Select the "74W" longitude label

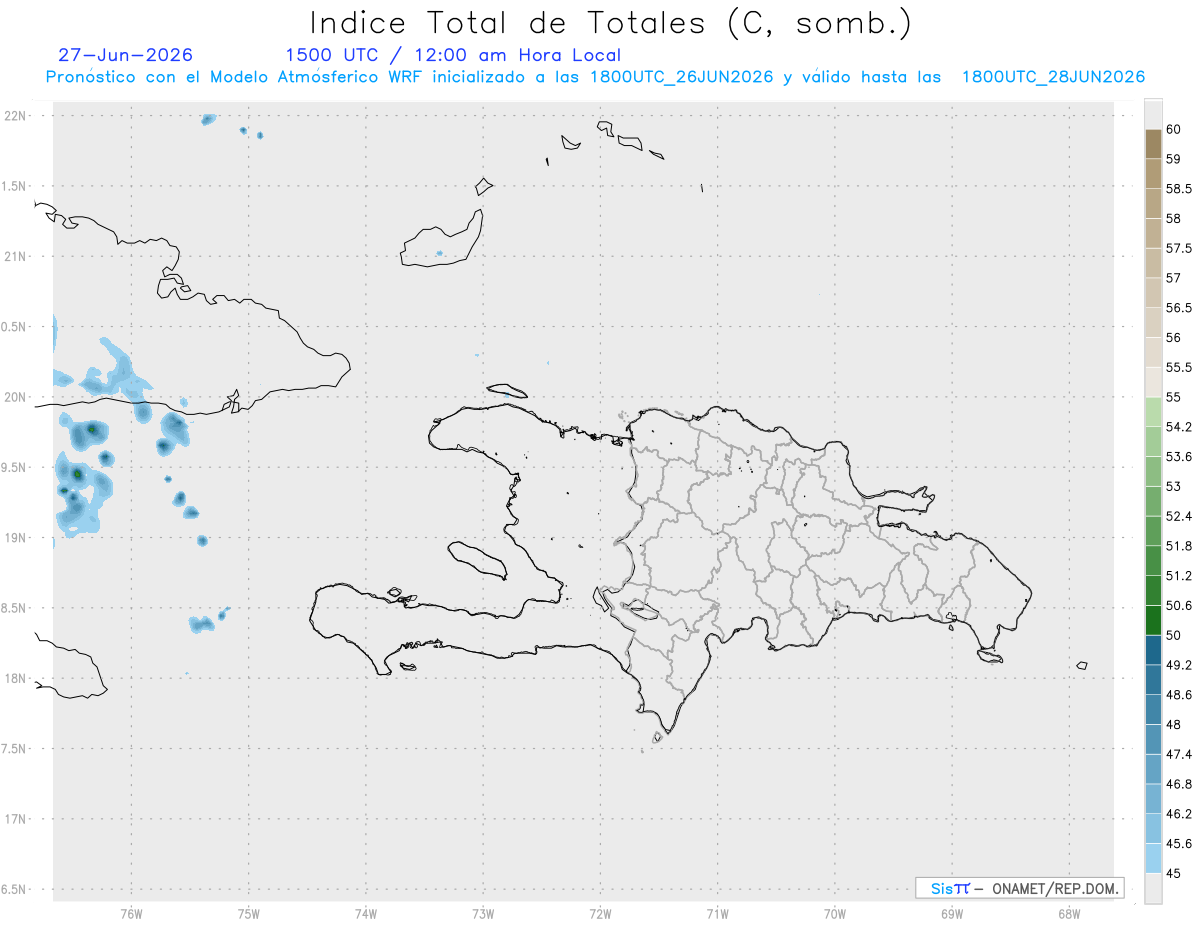point(366,913)
